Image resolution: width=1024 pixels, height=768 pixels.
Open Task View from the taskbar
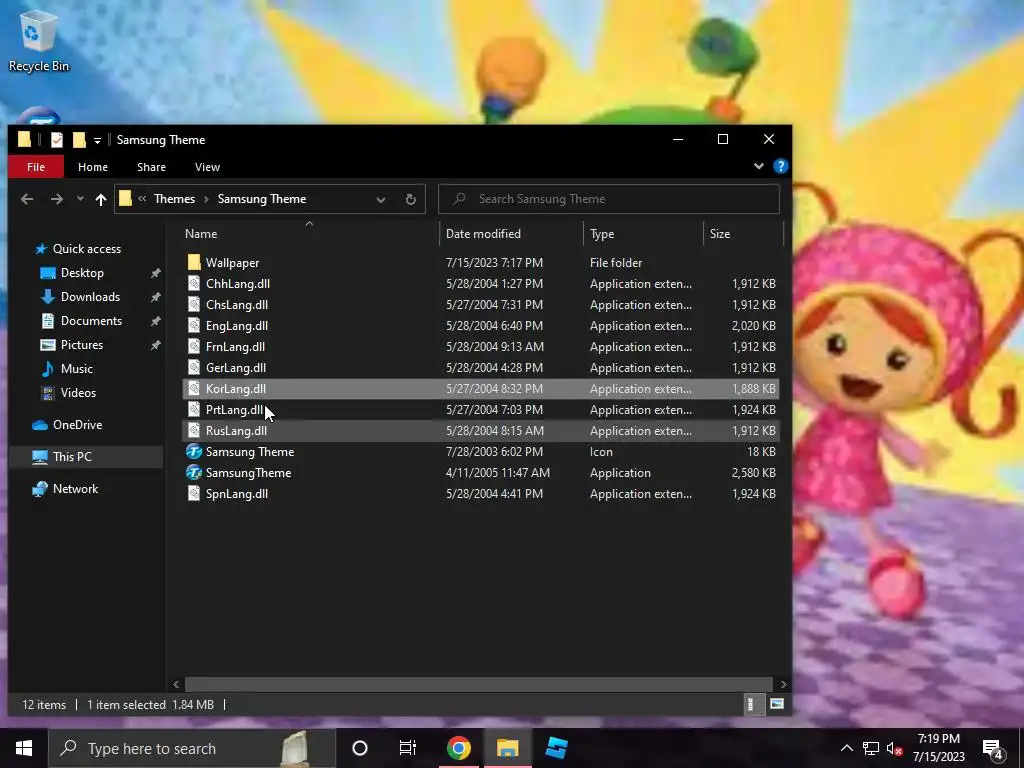408,748
